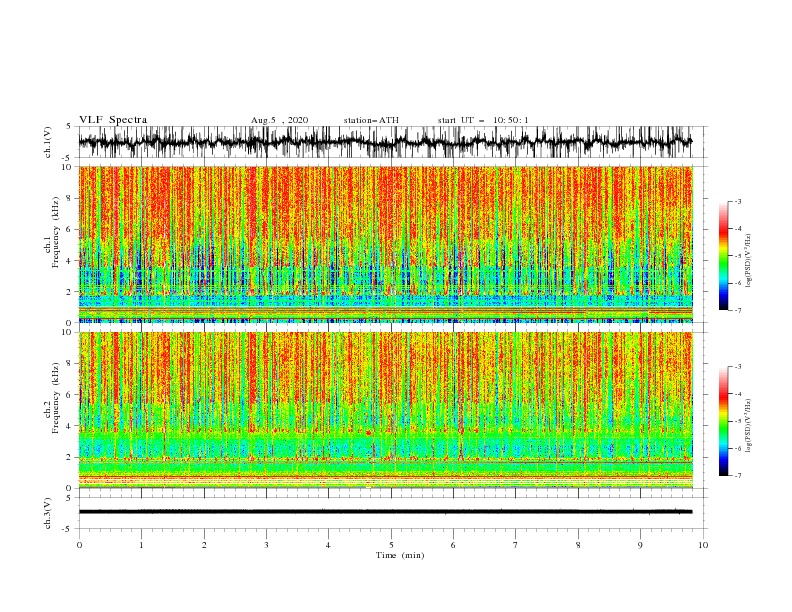Click the ch.3 voltage waveform trace
This screenshot has width=792, height=612.
coord(386,512)
